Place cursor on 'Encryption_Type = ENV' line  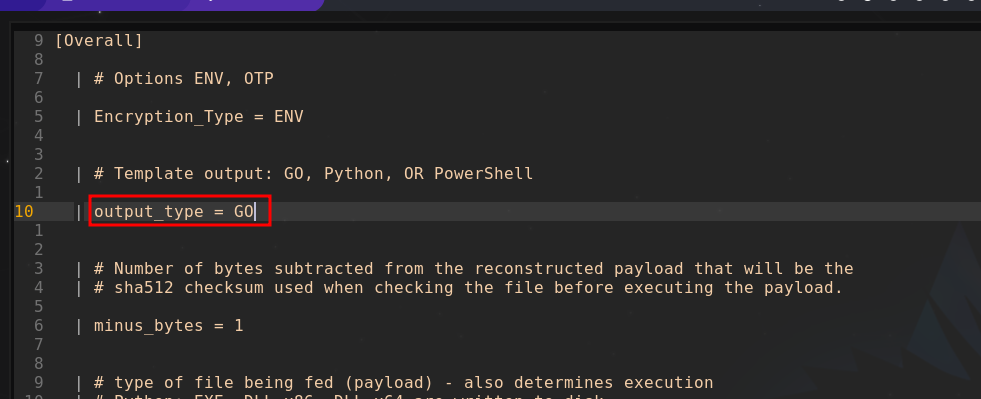coord(198,117)
